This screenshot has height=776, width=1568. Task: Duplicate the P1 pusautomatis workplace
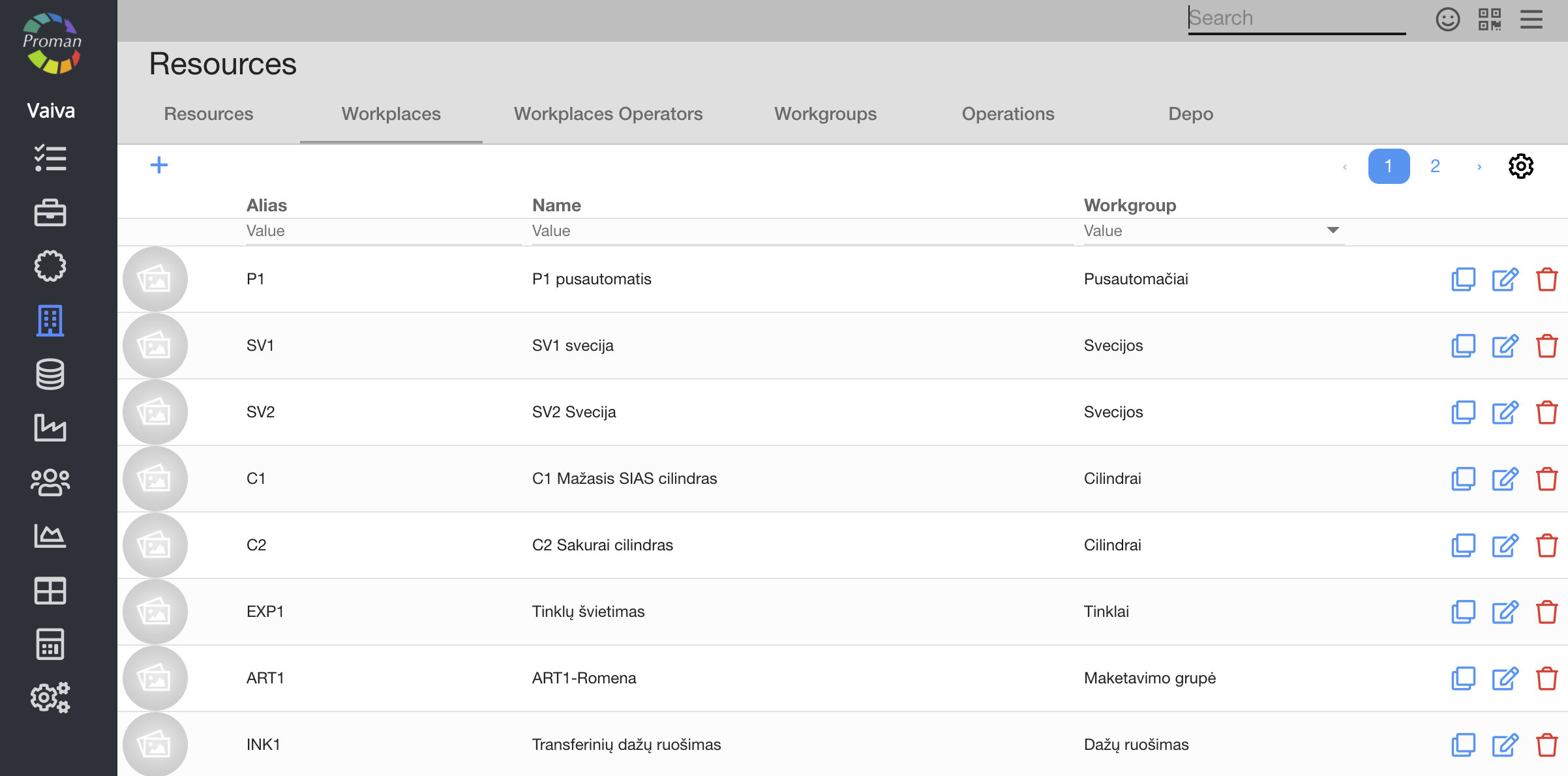1463,279
